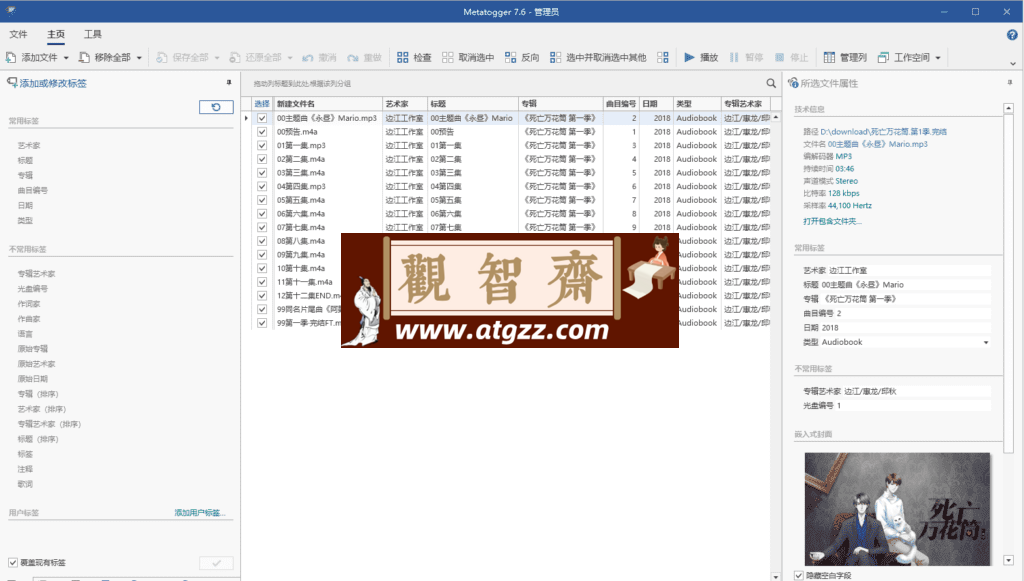Open the 添加文件 dropdown arrow
The image size is (1024, 581).
tap(66, 58)
